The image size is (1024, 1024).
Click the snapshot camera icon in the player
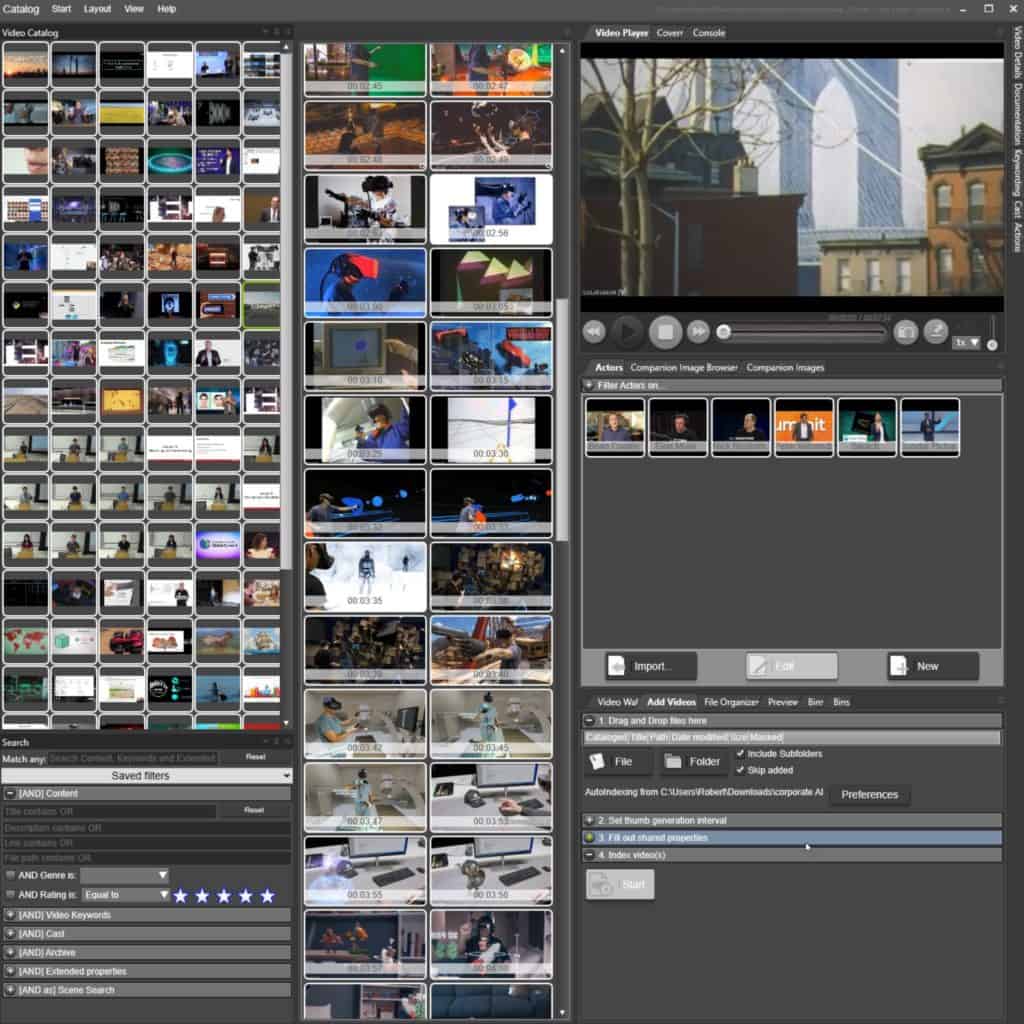pos(908,332)
